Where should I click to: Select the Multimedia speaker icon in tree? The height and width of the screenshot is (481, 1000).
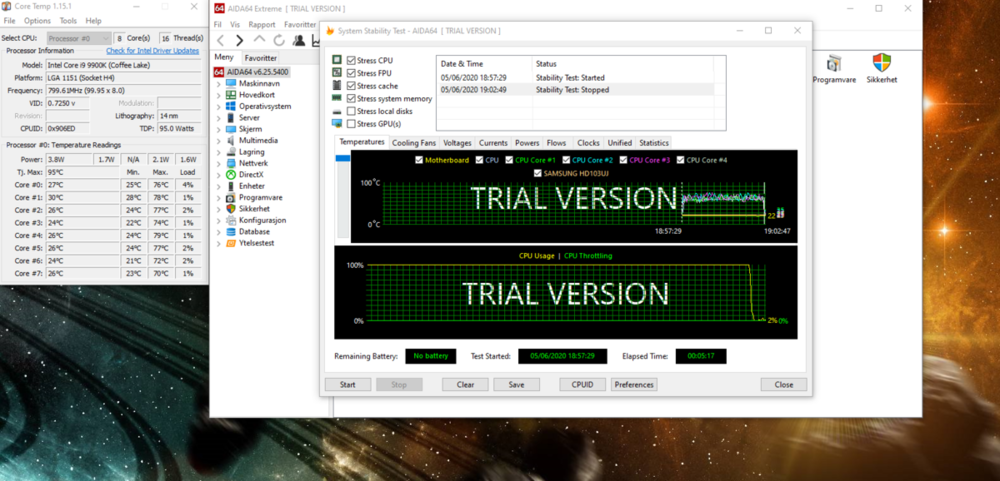click(231, 140)
